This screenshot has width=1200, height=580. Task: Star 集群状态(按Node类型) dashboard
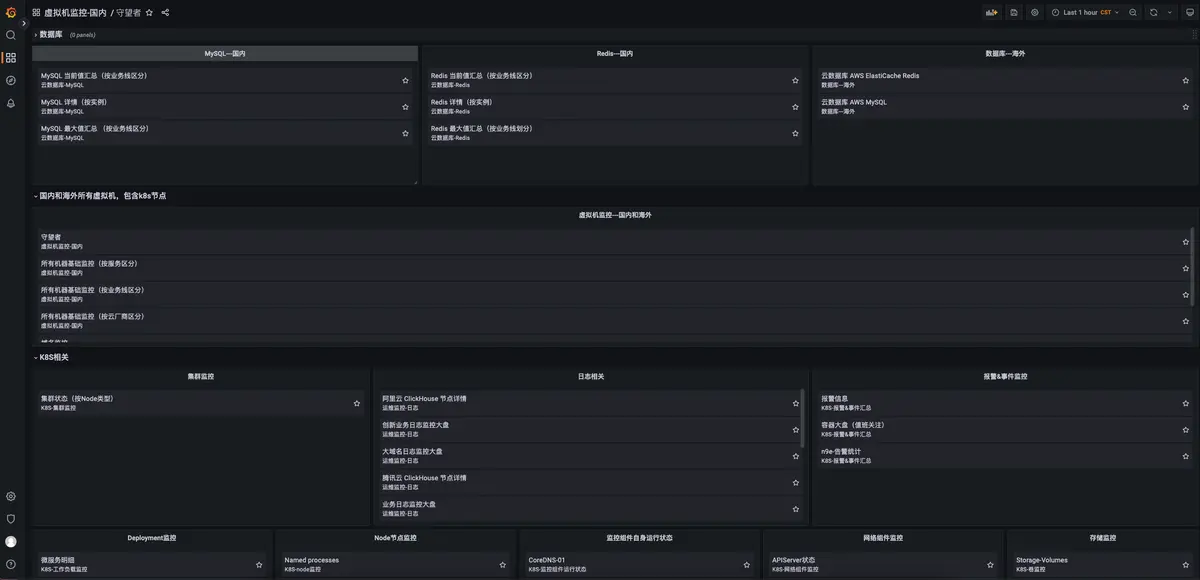tap(357, 403)
